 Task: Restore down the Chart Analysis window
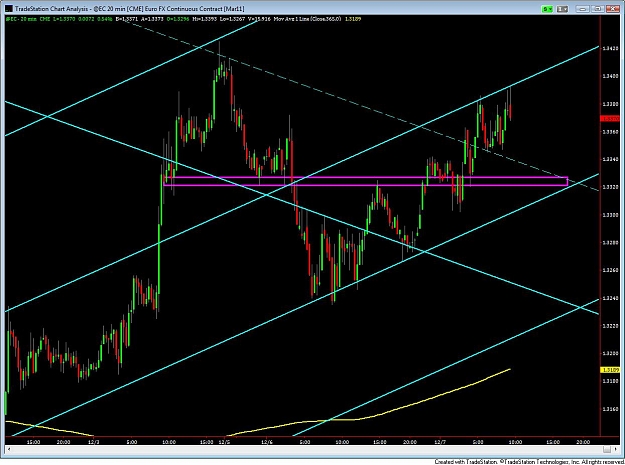pos(597,8)
